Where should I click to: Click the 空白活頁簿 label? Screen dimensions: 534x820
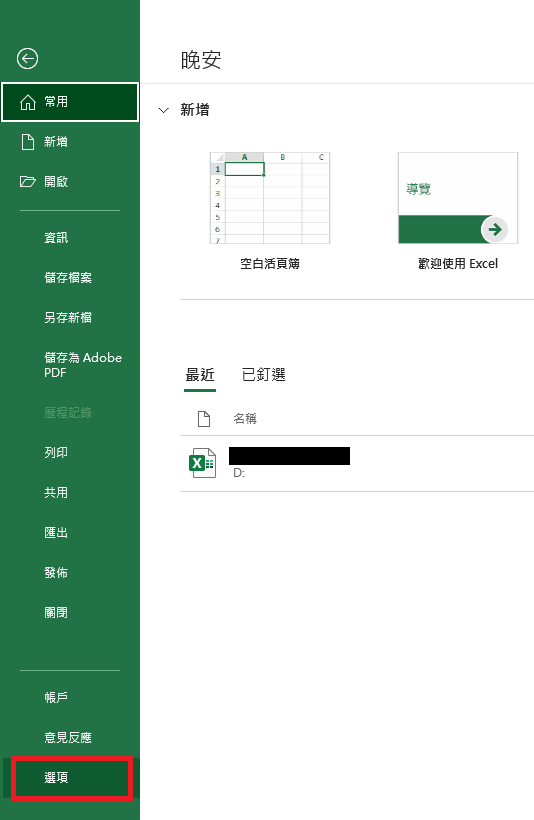(x=270, y=264)
